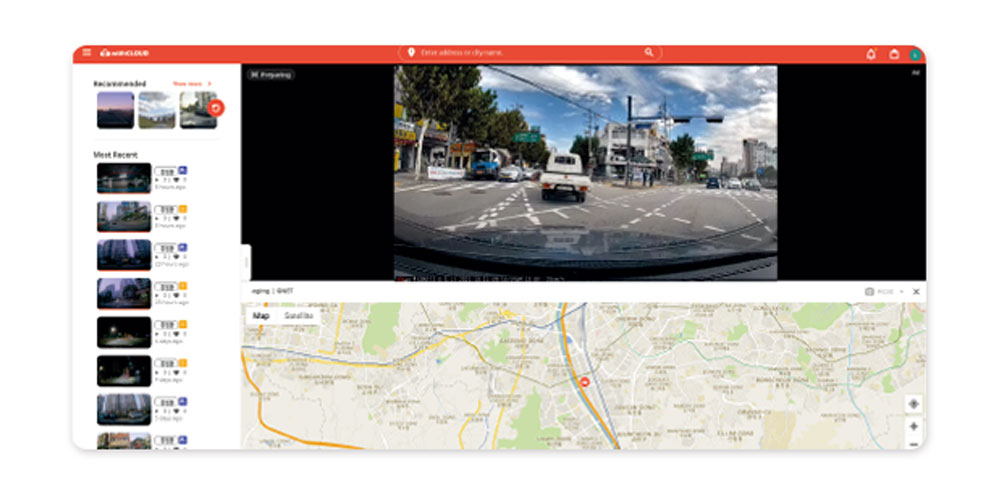
Task: Open the second Most Recent video thumbnail
Action: pos(124,217)
